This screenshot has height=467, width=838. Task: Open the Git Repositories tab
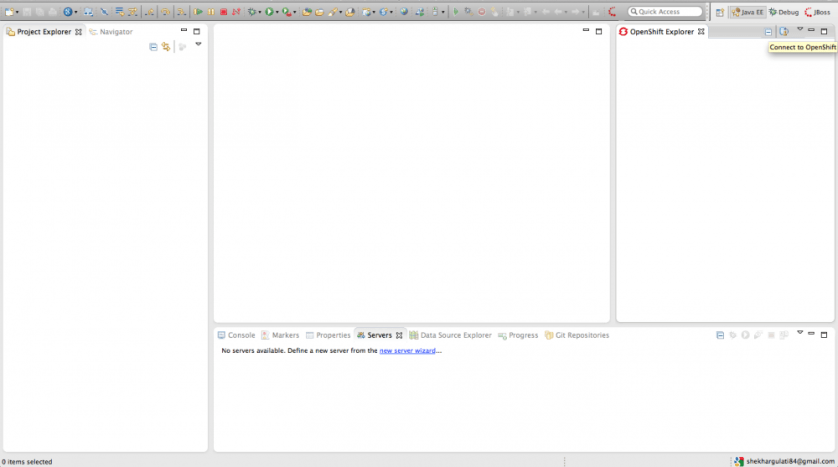(577, 335)
